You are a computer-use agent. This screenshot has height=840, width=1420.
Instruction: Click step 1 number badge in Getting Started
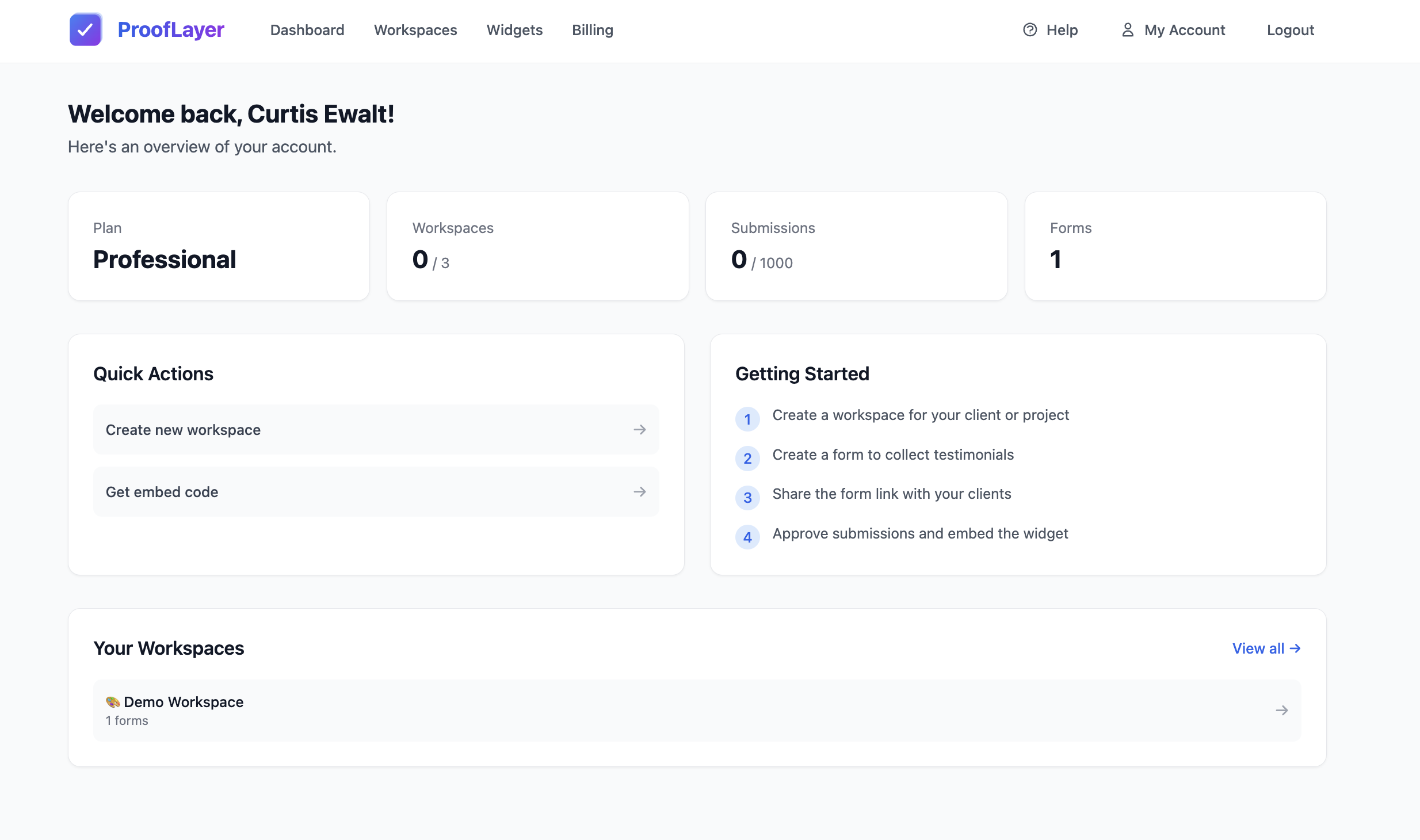pyautogui.click(x=747, y=419)
